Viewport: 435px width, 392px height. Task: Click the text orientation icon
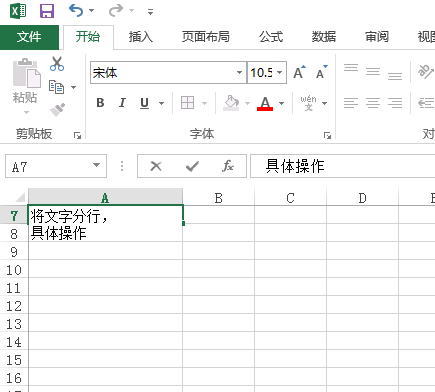click(426, 71)
